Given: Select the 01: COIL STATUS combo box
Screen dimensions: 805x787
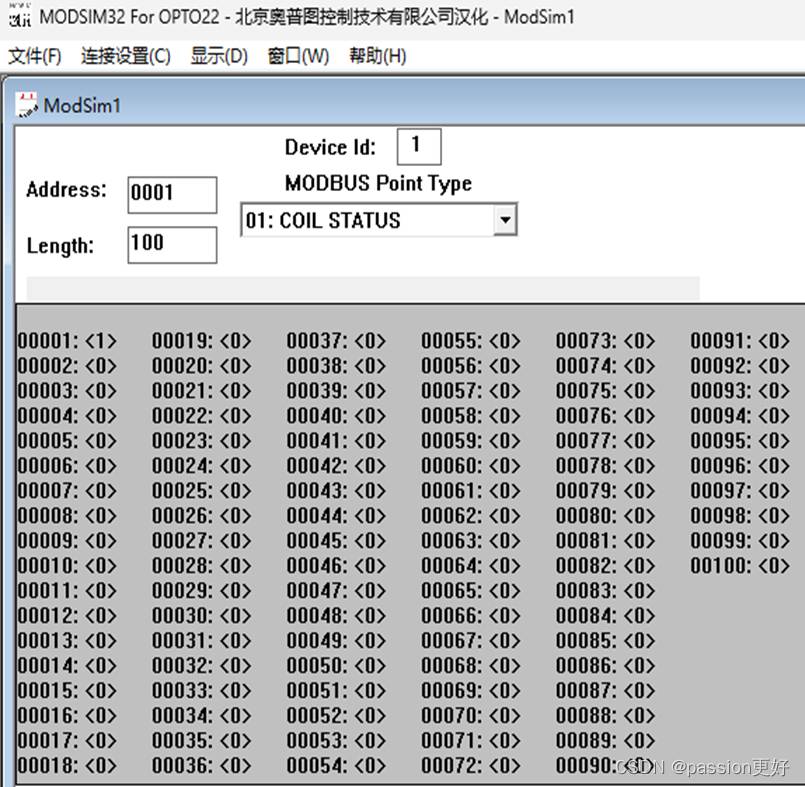Looking at the screenshot, I should point(379,220).
